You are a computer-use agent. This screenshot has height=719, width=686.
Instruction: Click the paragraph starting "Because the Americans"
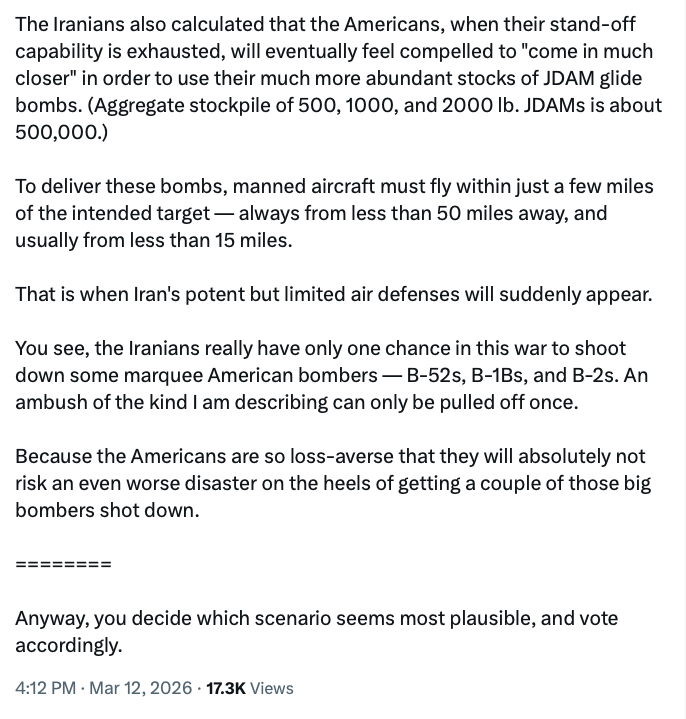point(330,483)
